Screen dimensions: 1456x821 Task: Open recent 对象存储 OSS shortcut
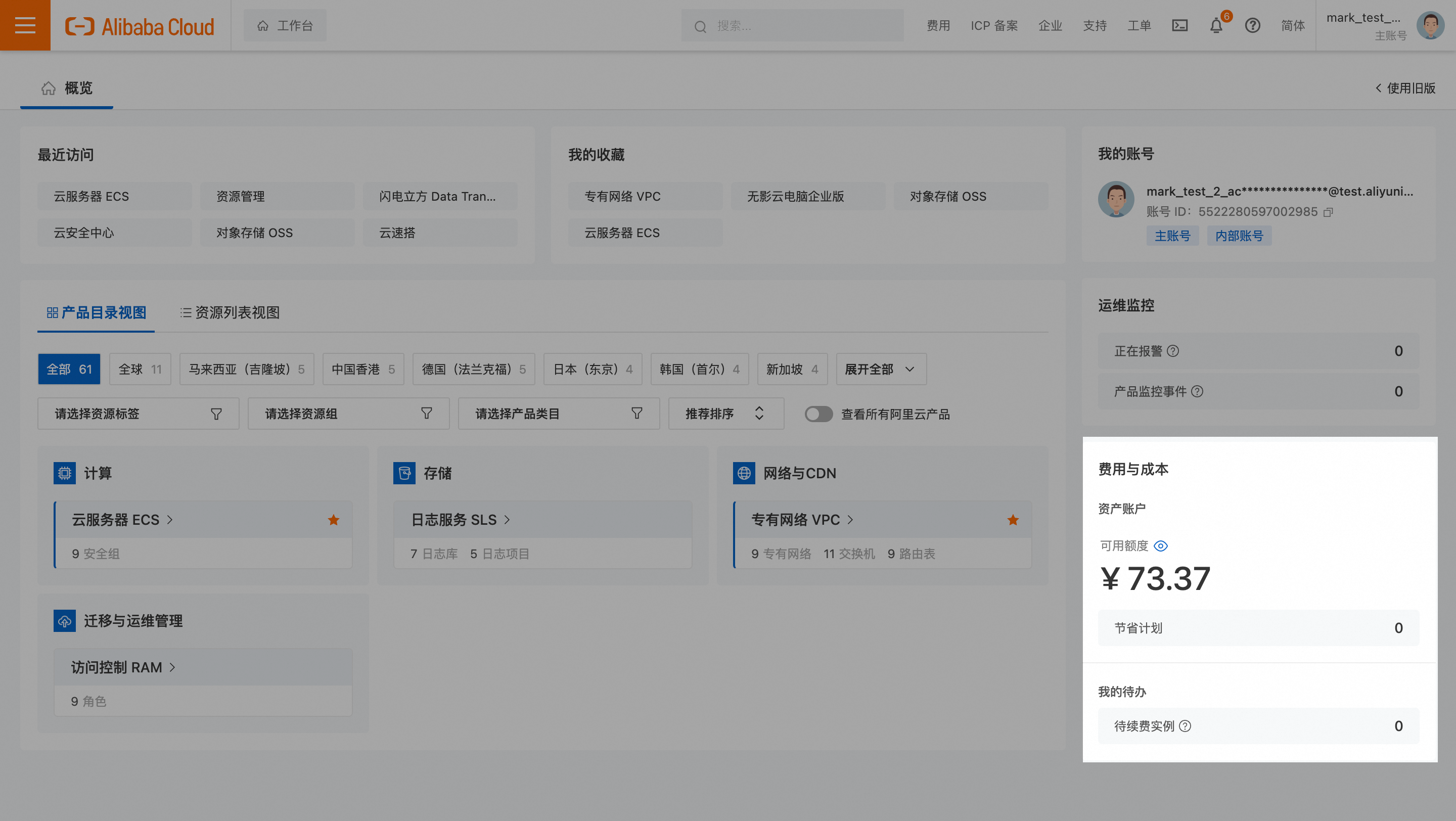(x=278, y=233)
